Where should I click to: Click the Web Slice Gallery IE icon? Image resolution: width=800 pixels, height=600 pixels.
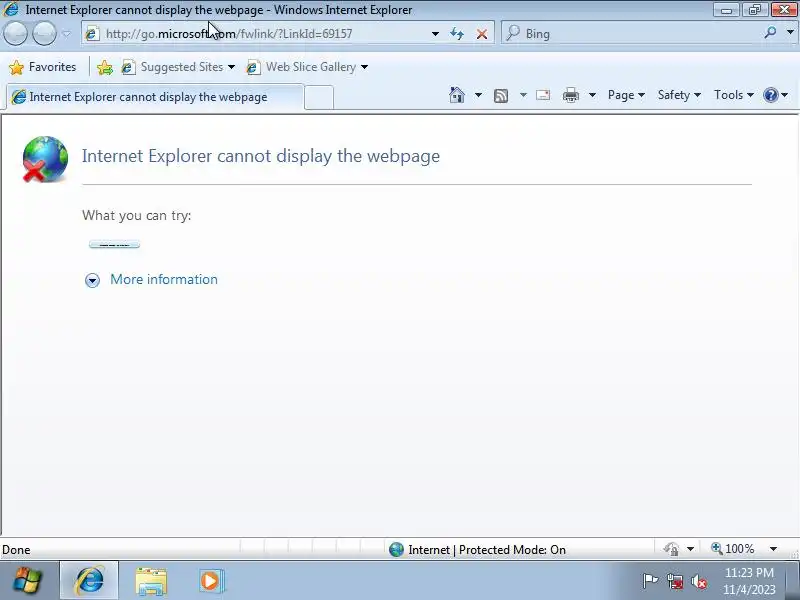[x=253, y=67]
